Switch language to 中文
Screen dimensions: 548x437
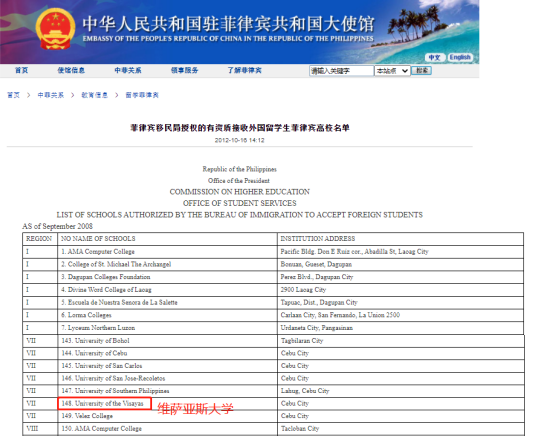click(434, 57)
